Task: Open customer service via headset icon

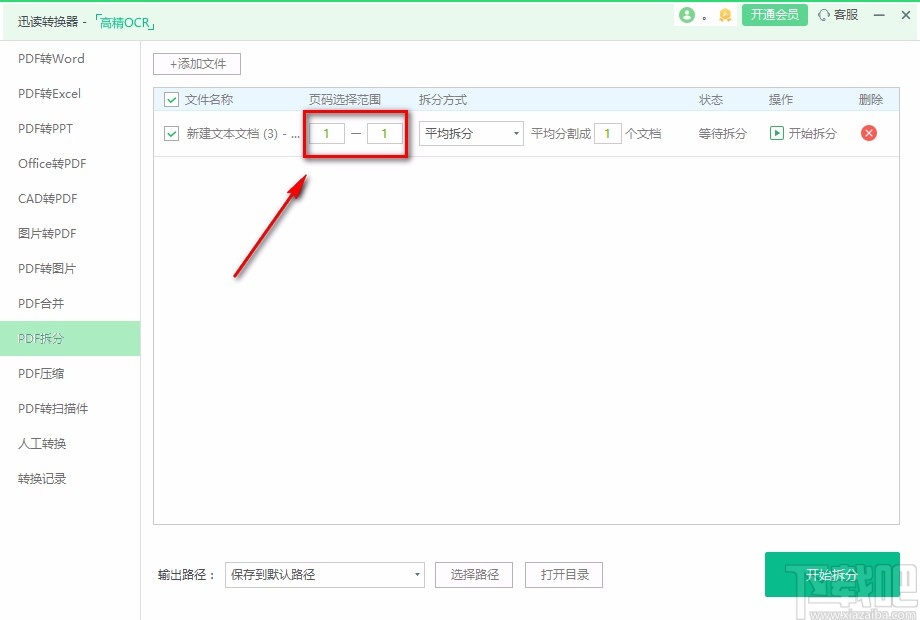Action: [x=828, y=15]
